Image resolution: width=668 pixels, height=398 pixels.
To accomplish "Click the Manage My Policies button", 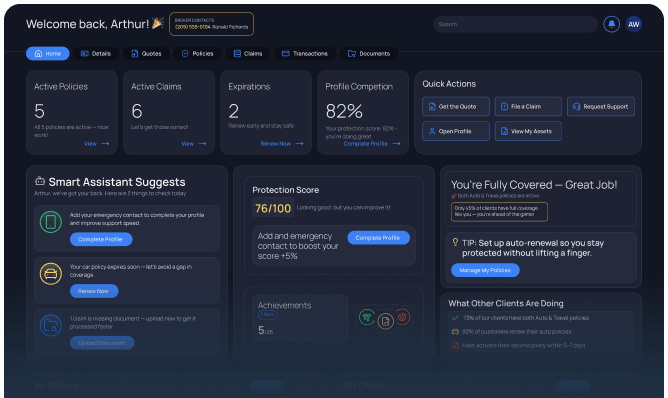I will coord(485,270).
